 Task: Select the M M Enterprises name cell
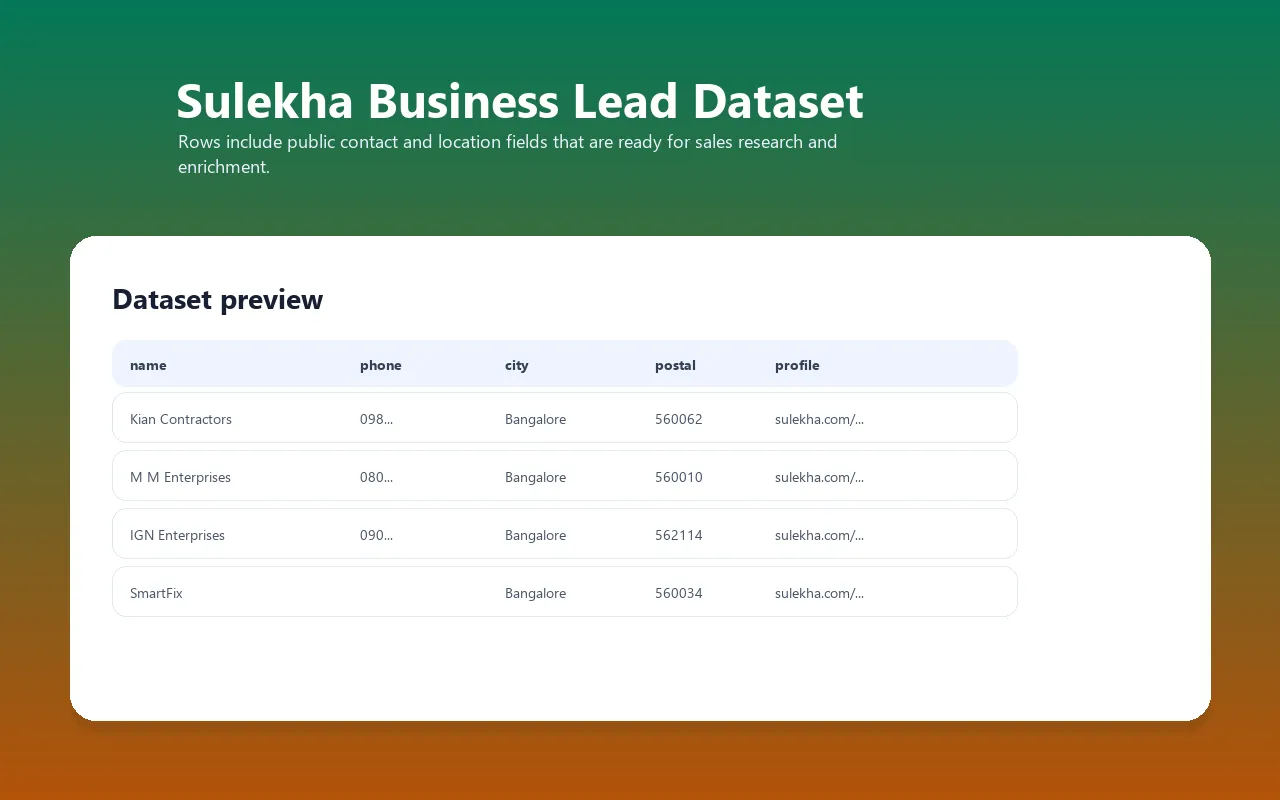(180, 477)
